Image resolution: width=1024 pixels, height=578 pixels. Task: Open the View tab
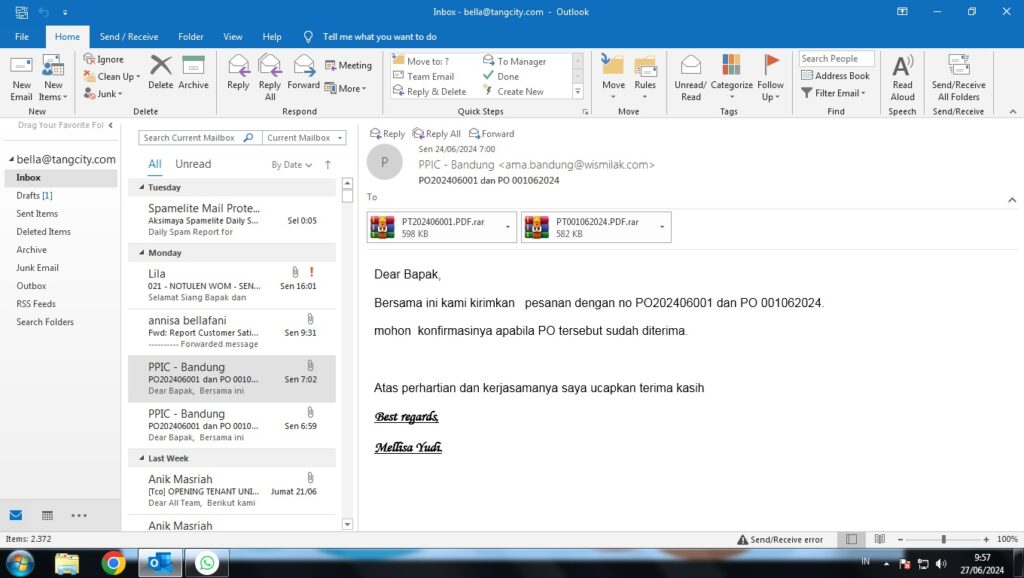click(232, 37)
